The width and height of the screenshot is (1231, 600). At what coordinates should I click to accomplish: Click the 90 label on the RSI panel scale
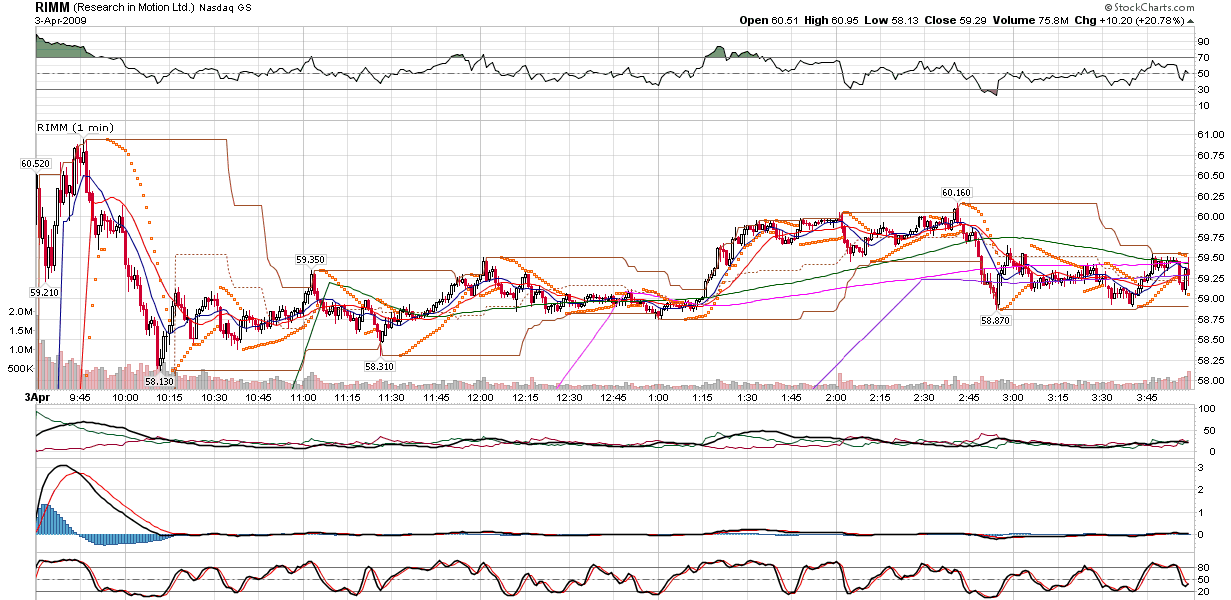point(1202,42)
